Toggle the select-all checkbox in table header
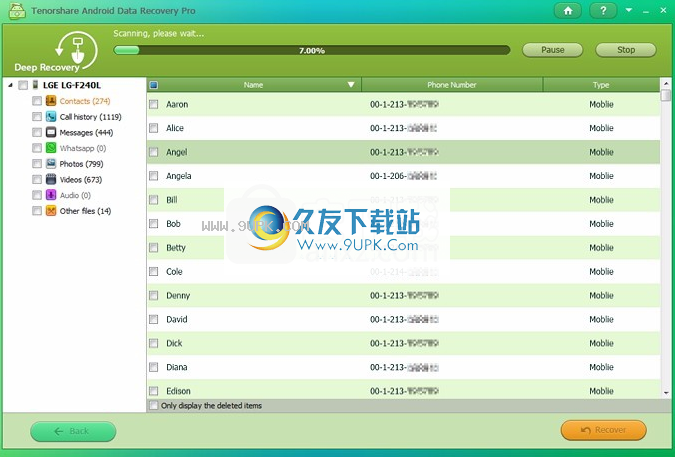 (x=153, y=85)
